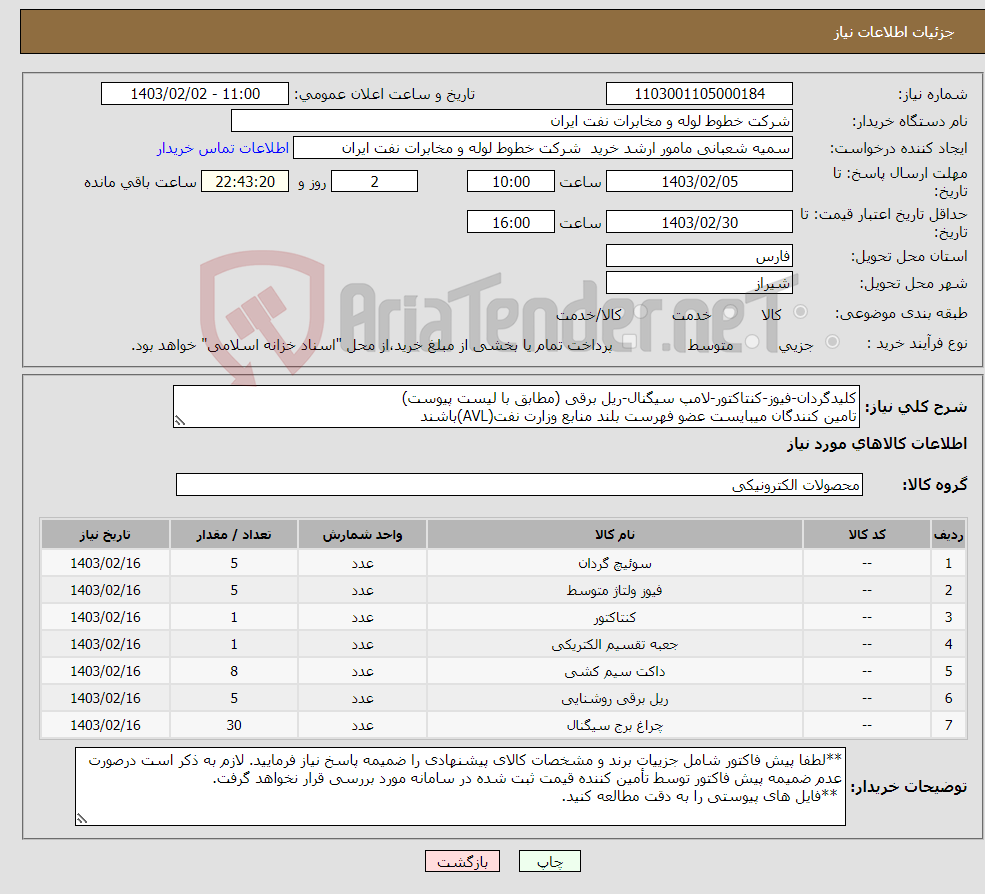This screenshot has height=894, width=985.
Task: Click the بازگشت back button
Action: coord(462,861)
